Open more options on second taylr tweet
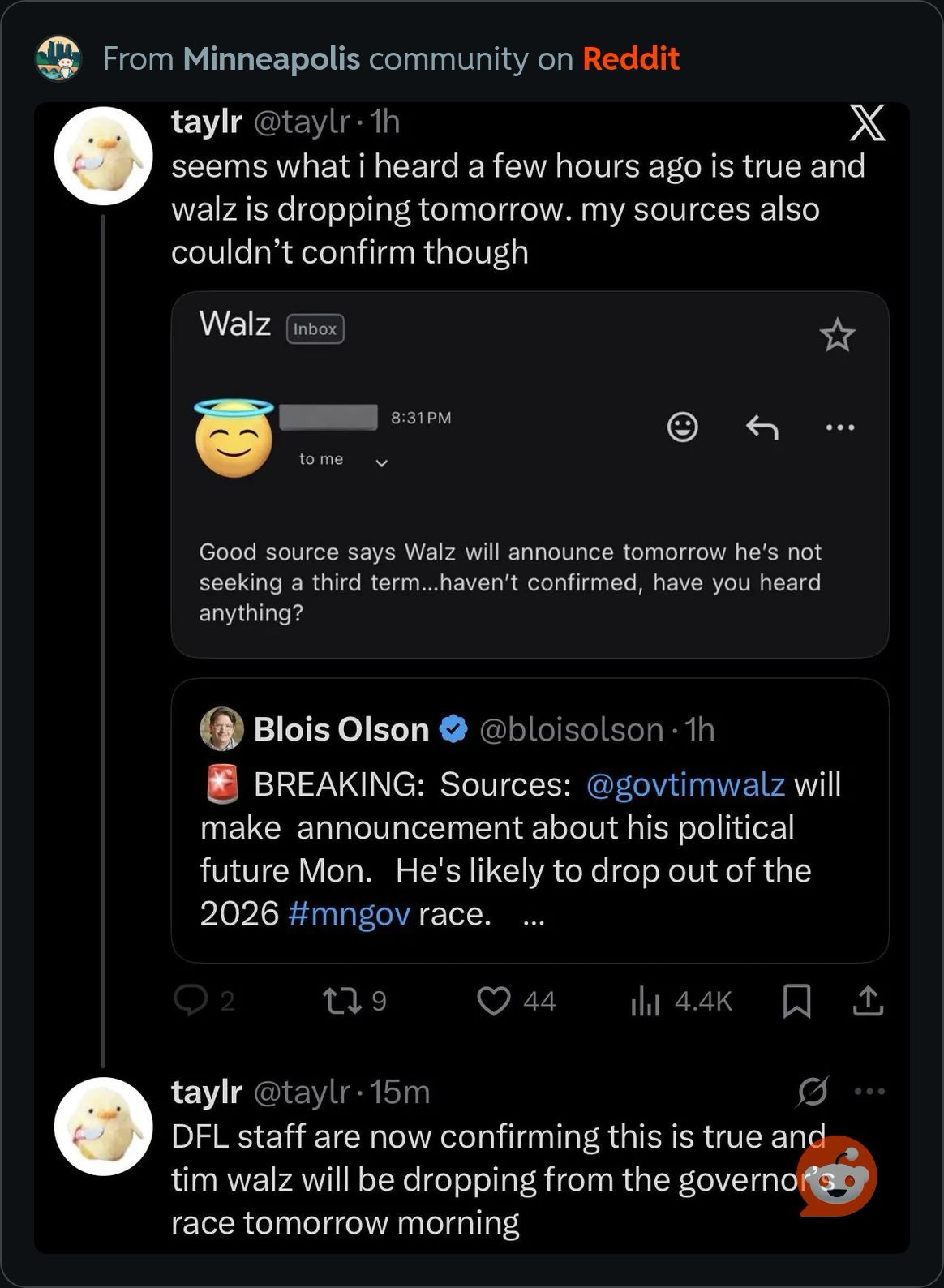The height and width of the screenshot is (1288, 944). tap(869, 1092)
